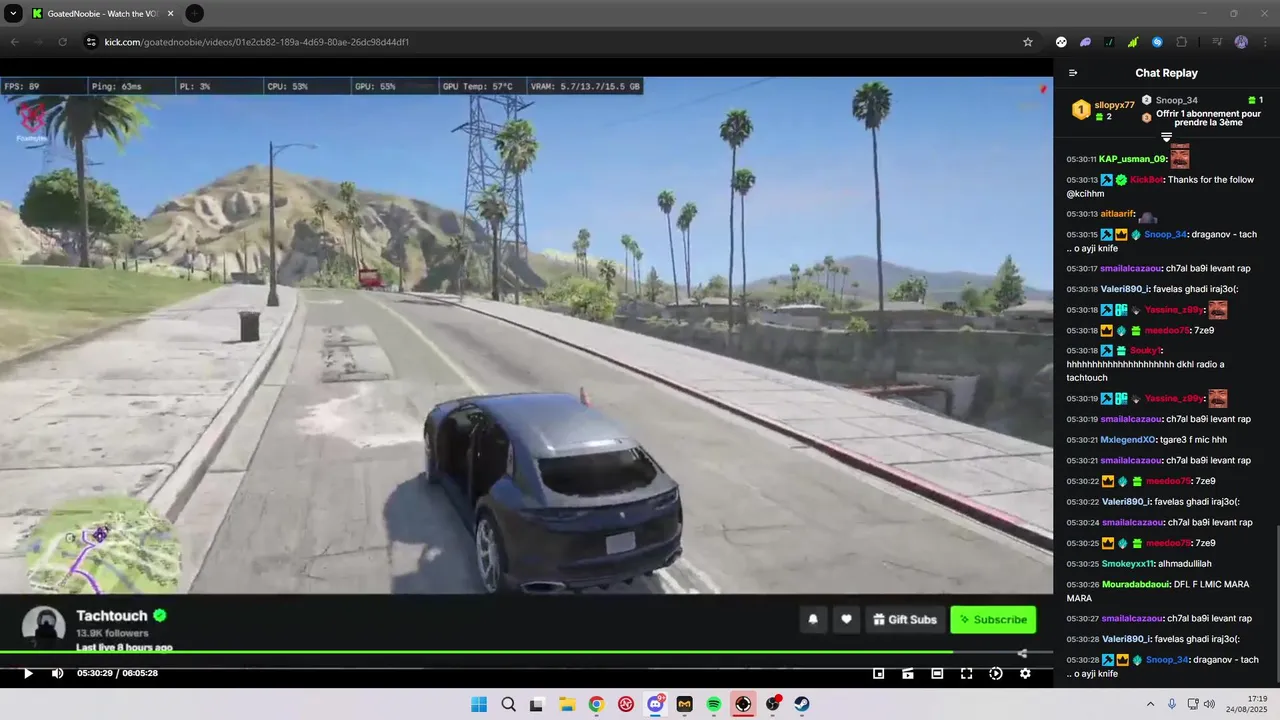Open a new browser tab
The width and height of the screenshot is (1280, 720).
click(x=194, y=13)
